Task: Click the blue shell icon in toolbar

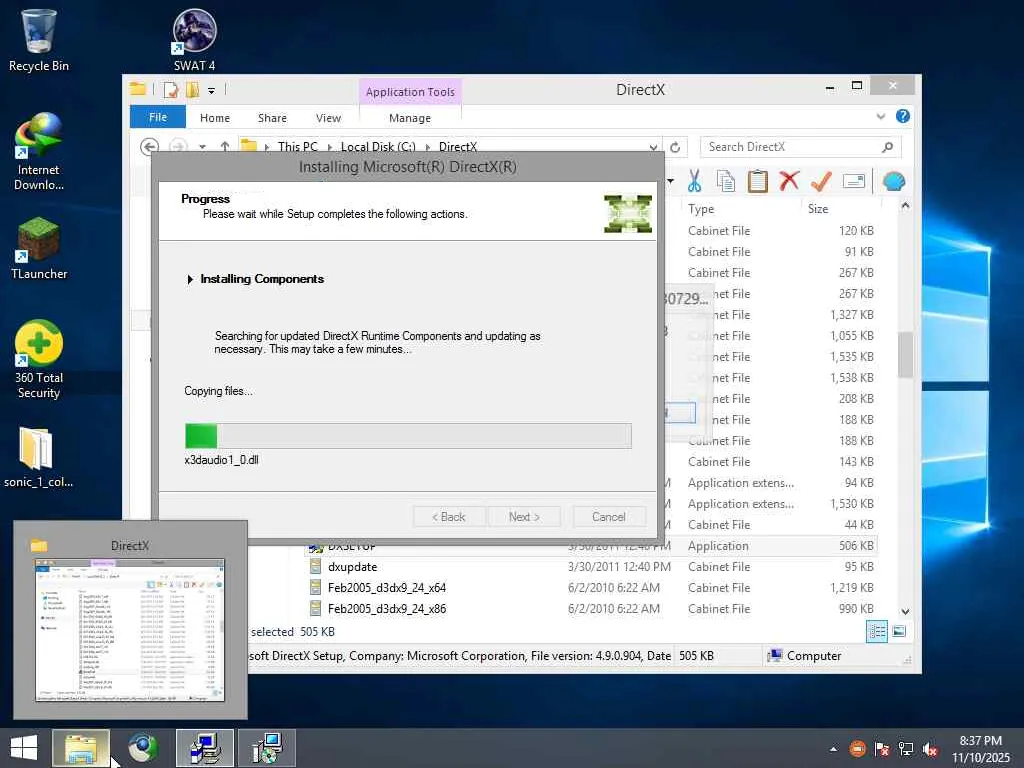Action: coord(893,181)
